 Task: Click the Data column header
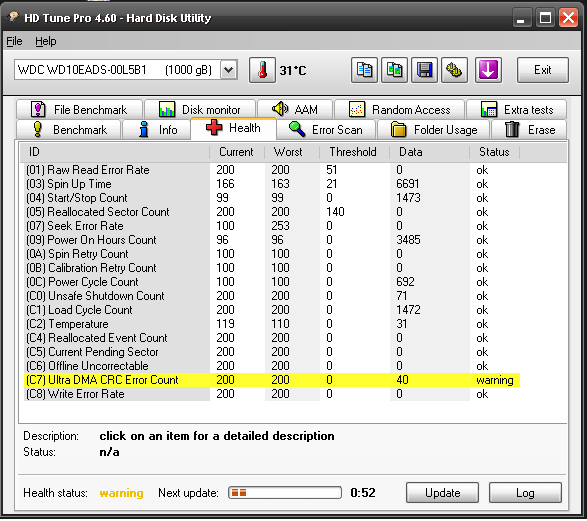(429, 152)
